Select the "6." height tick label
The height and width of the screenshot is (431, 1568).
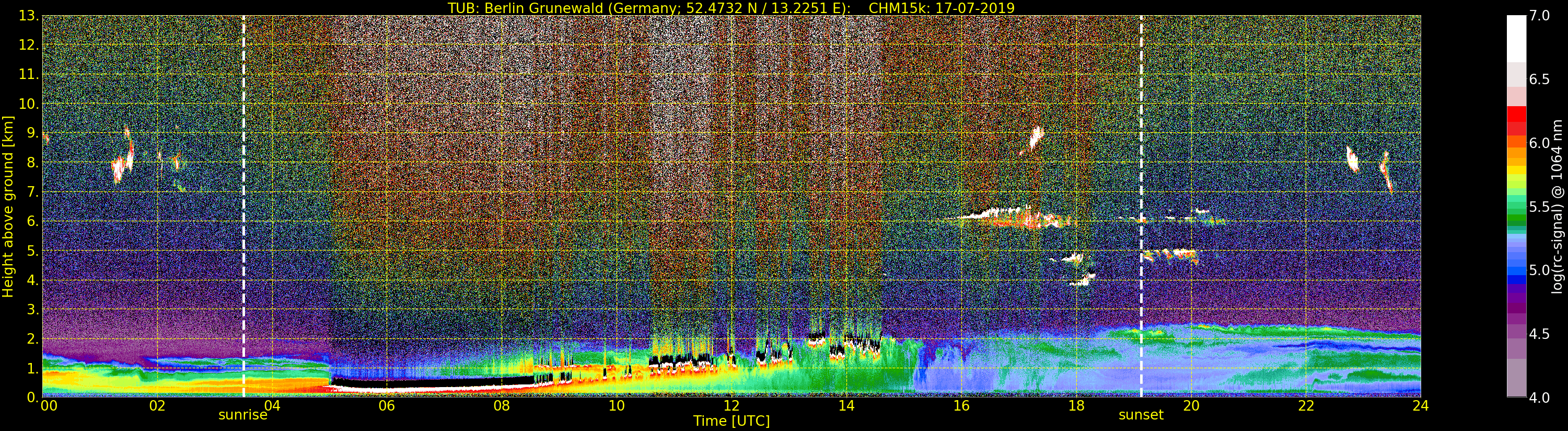click(33, 221)
